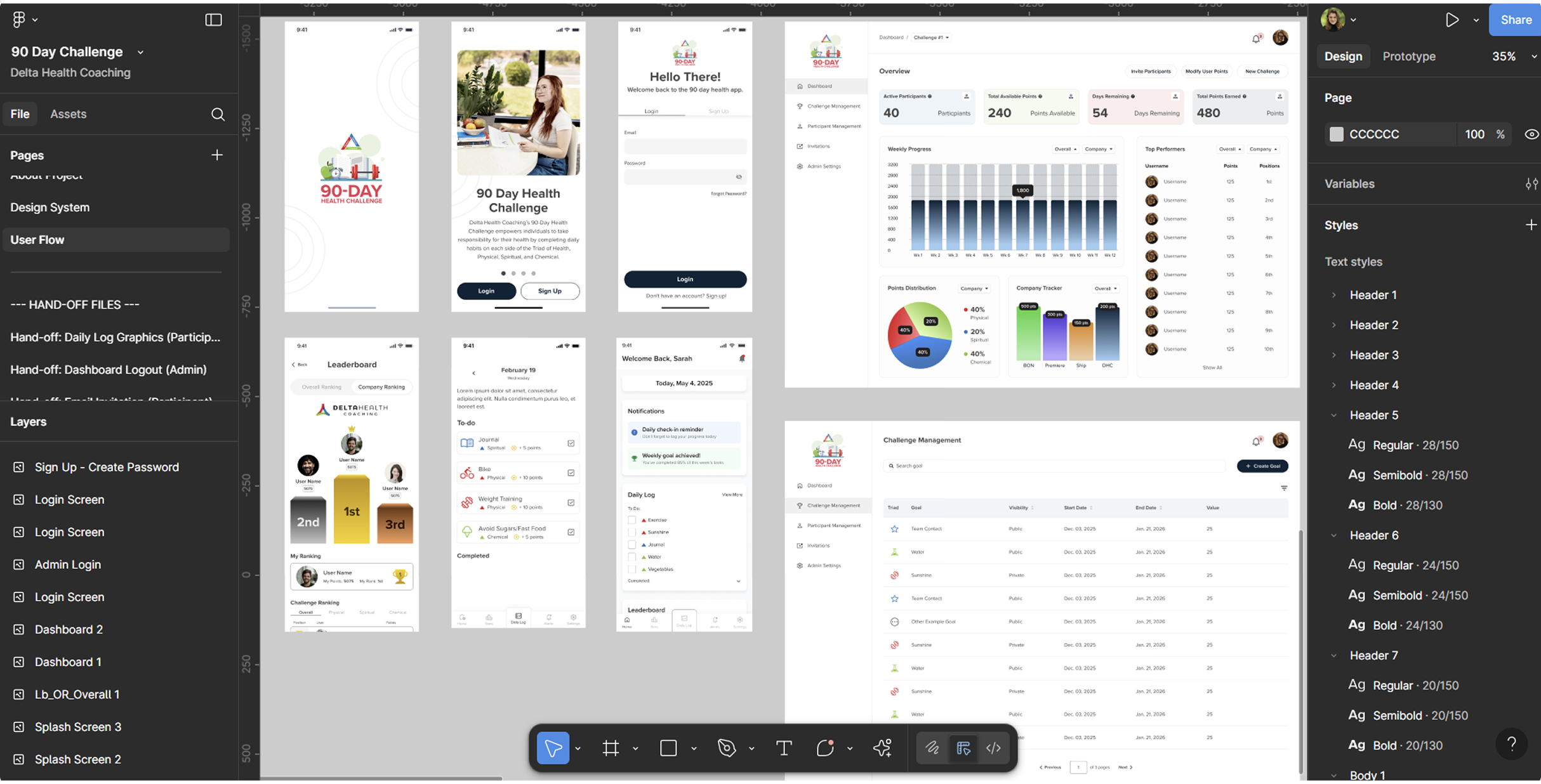Select the Move tool in toolbar
This screenshot has width=1541, height=784.
(x=552, y=748)
